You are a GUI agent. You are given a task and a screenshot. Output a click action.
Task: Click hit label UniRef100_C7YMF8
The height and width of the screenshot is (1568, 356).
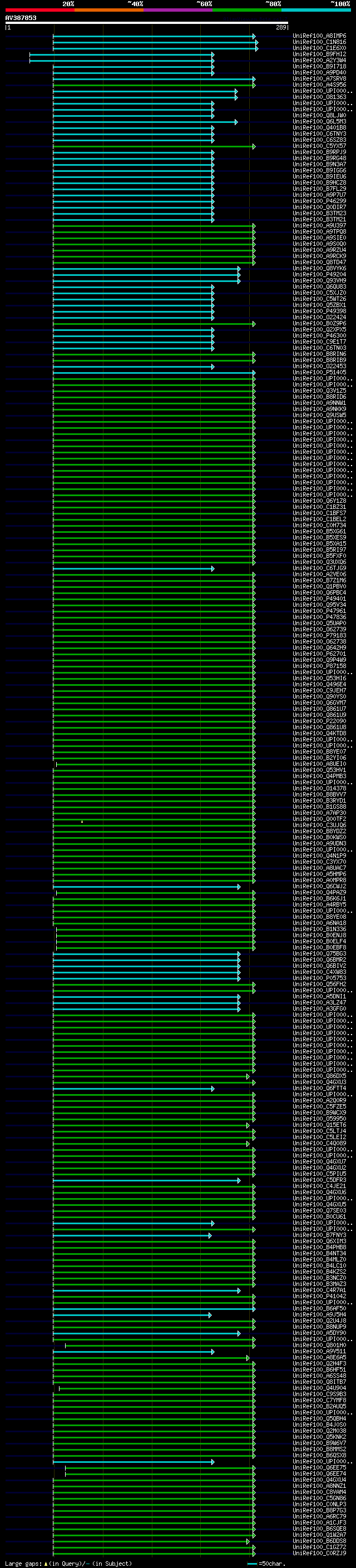tap(319, 1400)
